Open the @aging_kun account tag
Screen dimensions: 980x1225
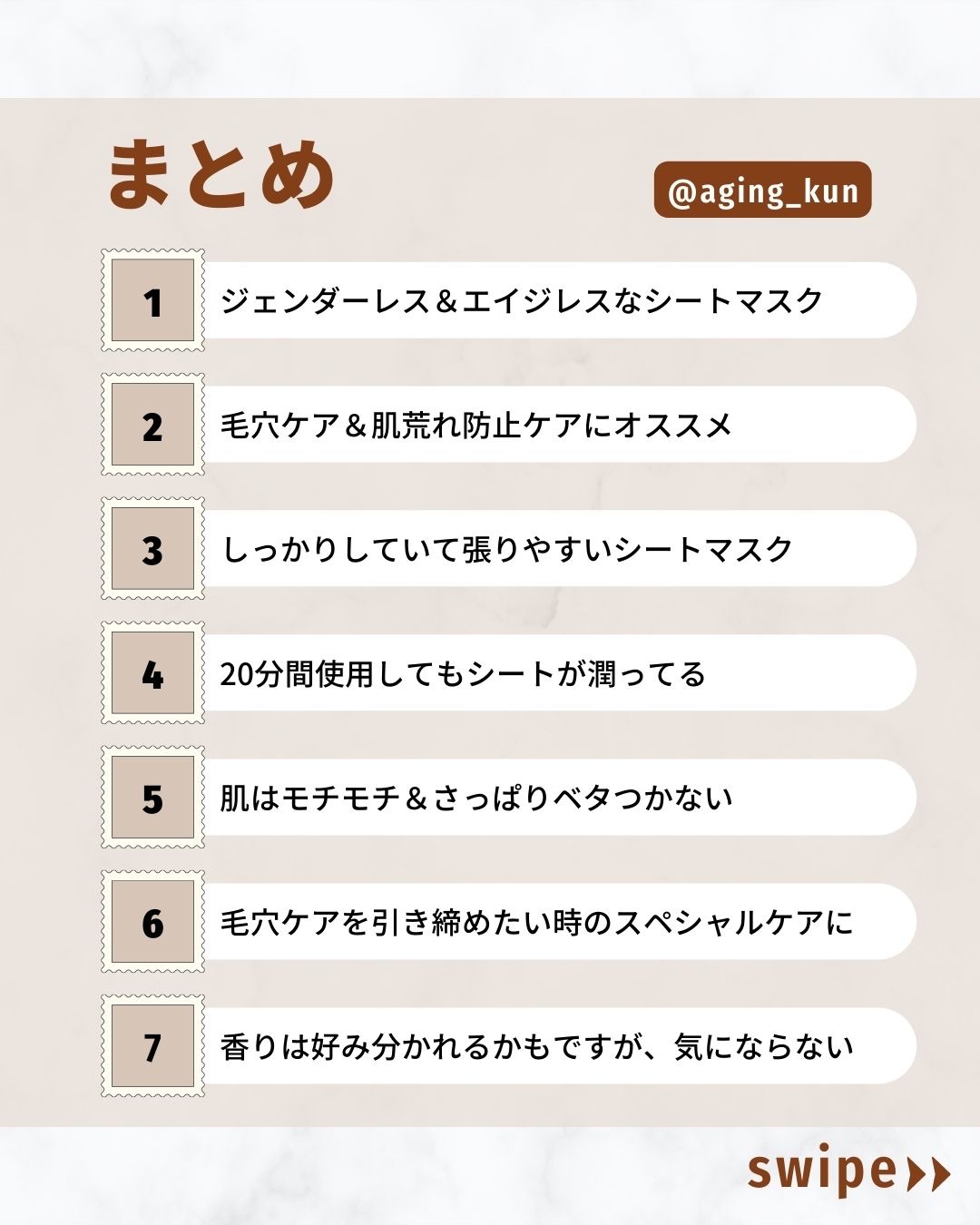point(762,191)
